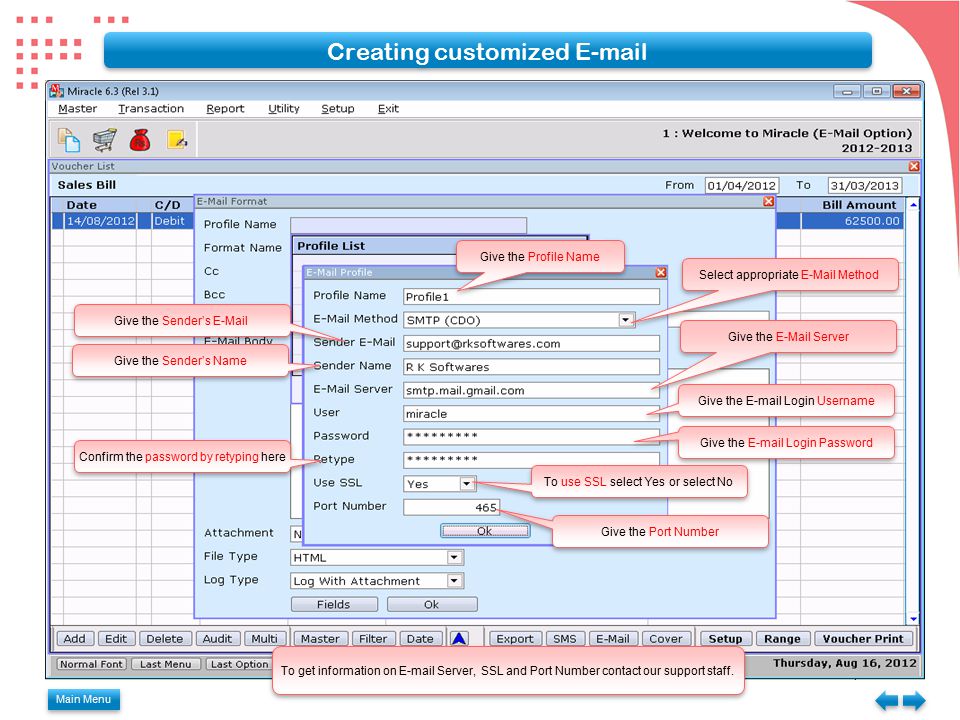The height and width of the screenshot is (720, 960).
Task: Close the Voucher List panel
Action: pos(914,166)
